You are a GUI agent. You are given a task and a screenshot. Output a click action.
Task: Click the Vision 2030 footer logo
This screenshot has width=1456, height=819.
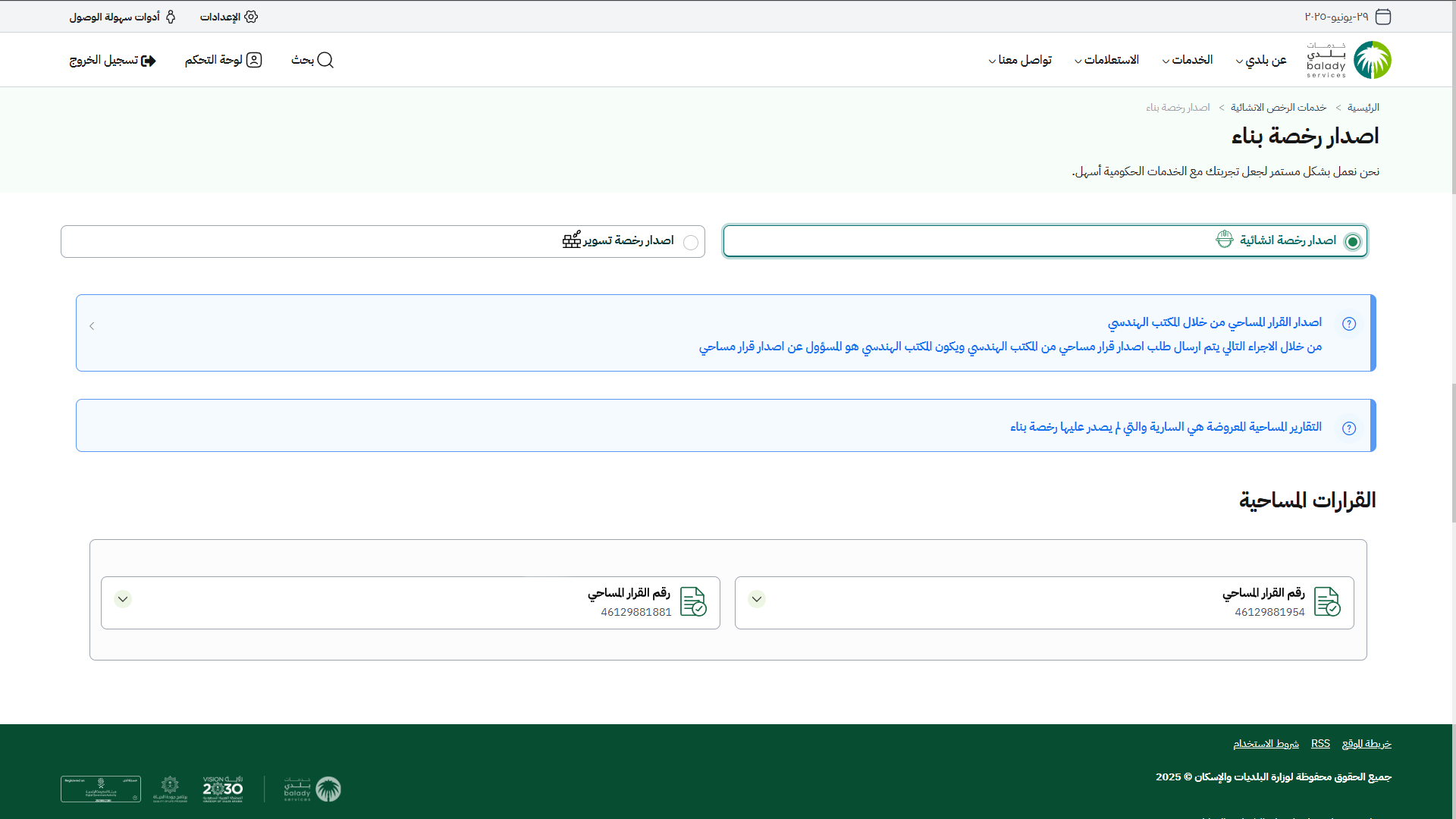pyautogui.click(x=222, y=789)
